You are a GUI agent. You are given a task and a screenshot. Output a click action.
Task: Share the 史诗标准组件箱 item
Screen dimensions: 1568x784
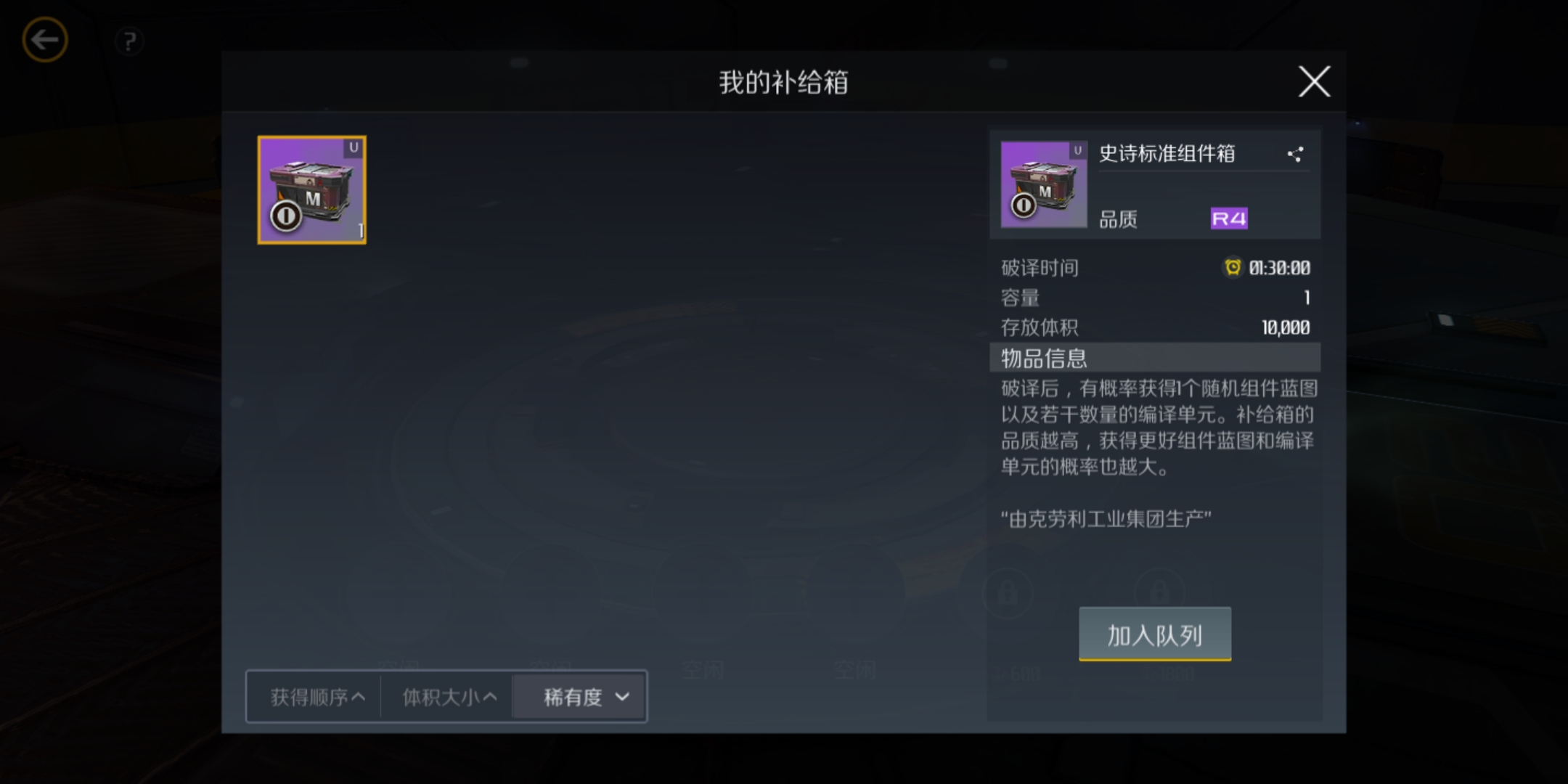tap(1295, 154)
